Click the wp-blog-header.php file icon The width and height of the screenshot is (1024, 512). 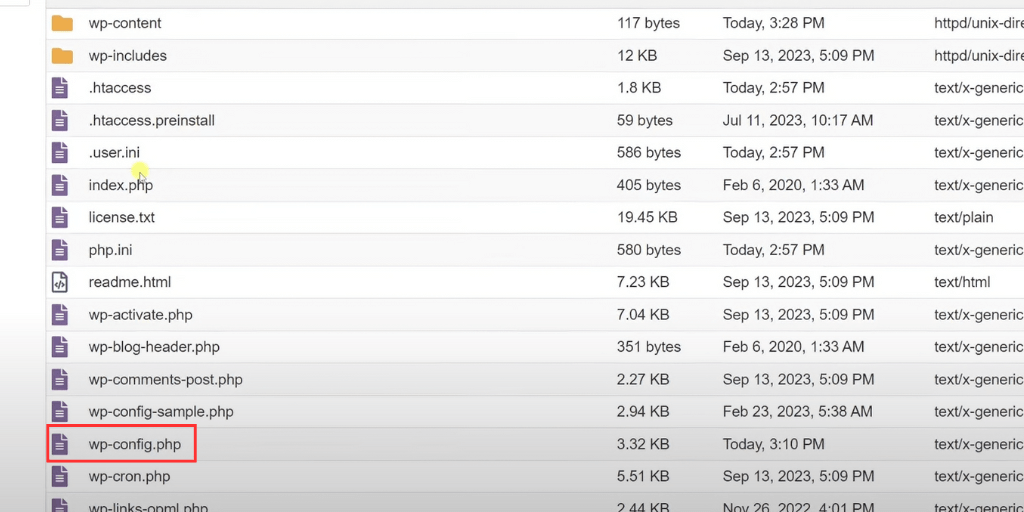tap(60, 347)
